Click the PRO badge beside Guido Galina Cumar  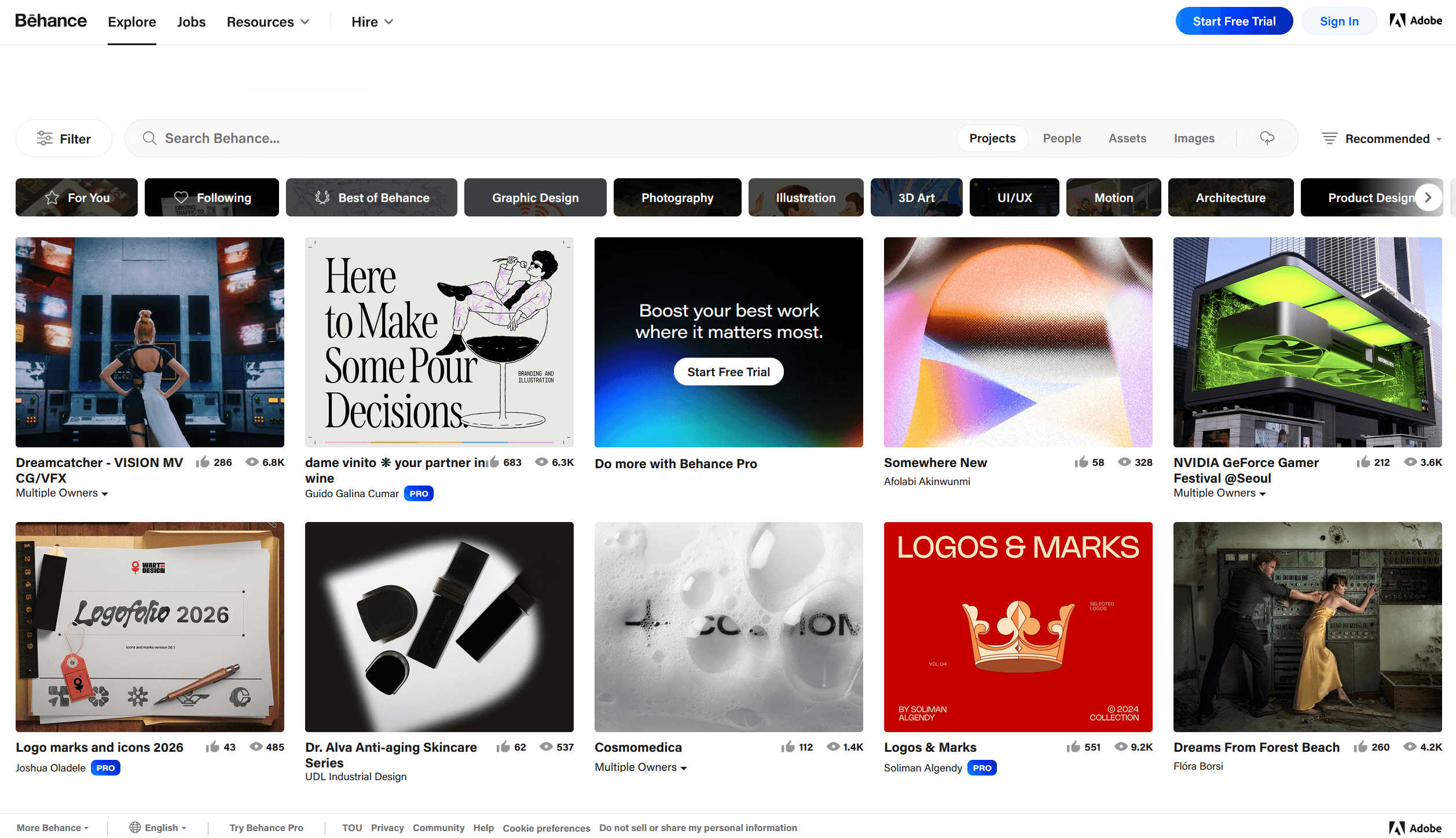(x=419, y=494)
